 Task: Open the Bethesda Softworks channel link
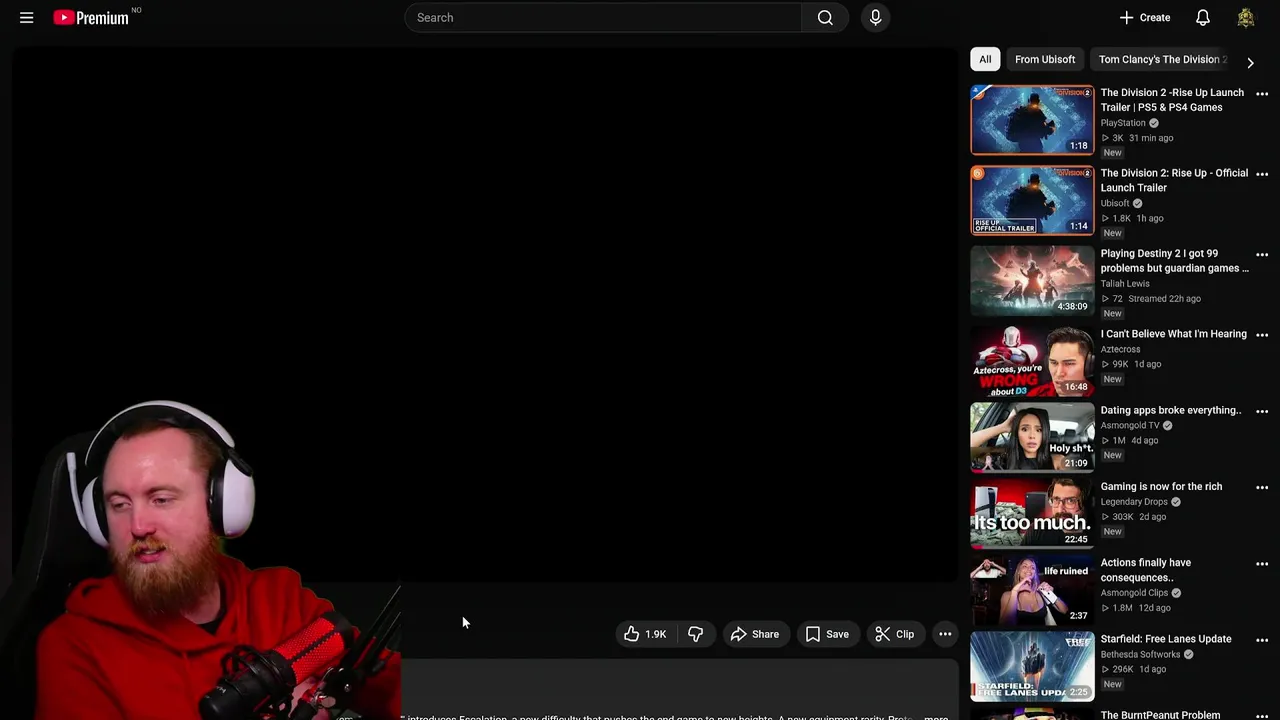1140,654
